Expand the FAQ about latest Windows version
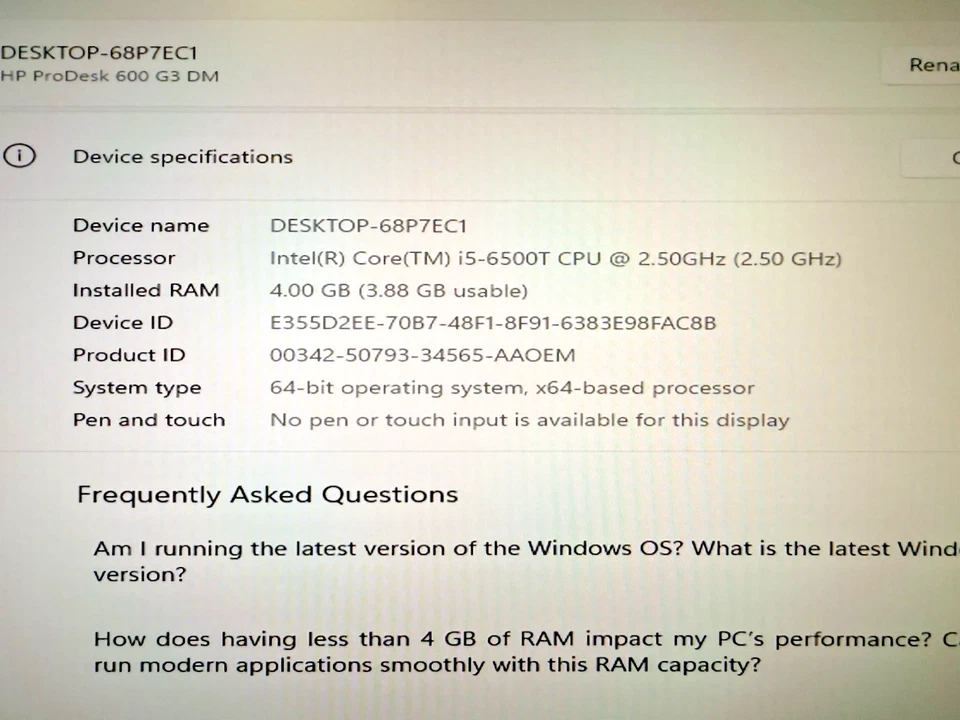This screenshot has width=960, height=720. pyautogui.click(x=520, y=560)
